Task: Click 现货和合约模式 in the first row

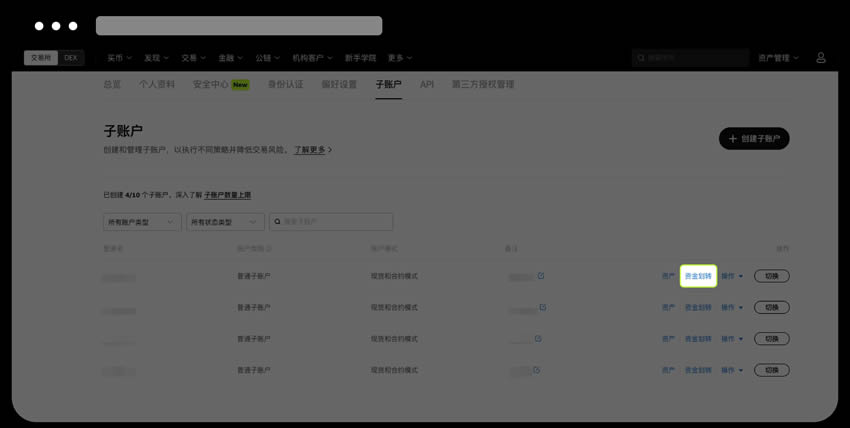Action: point(394,276)
